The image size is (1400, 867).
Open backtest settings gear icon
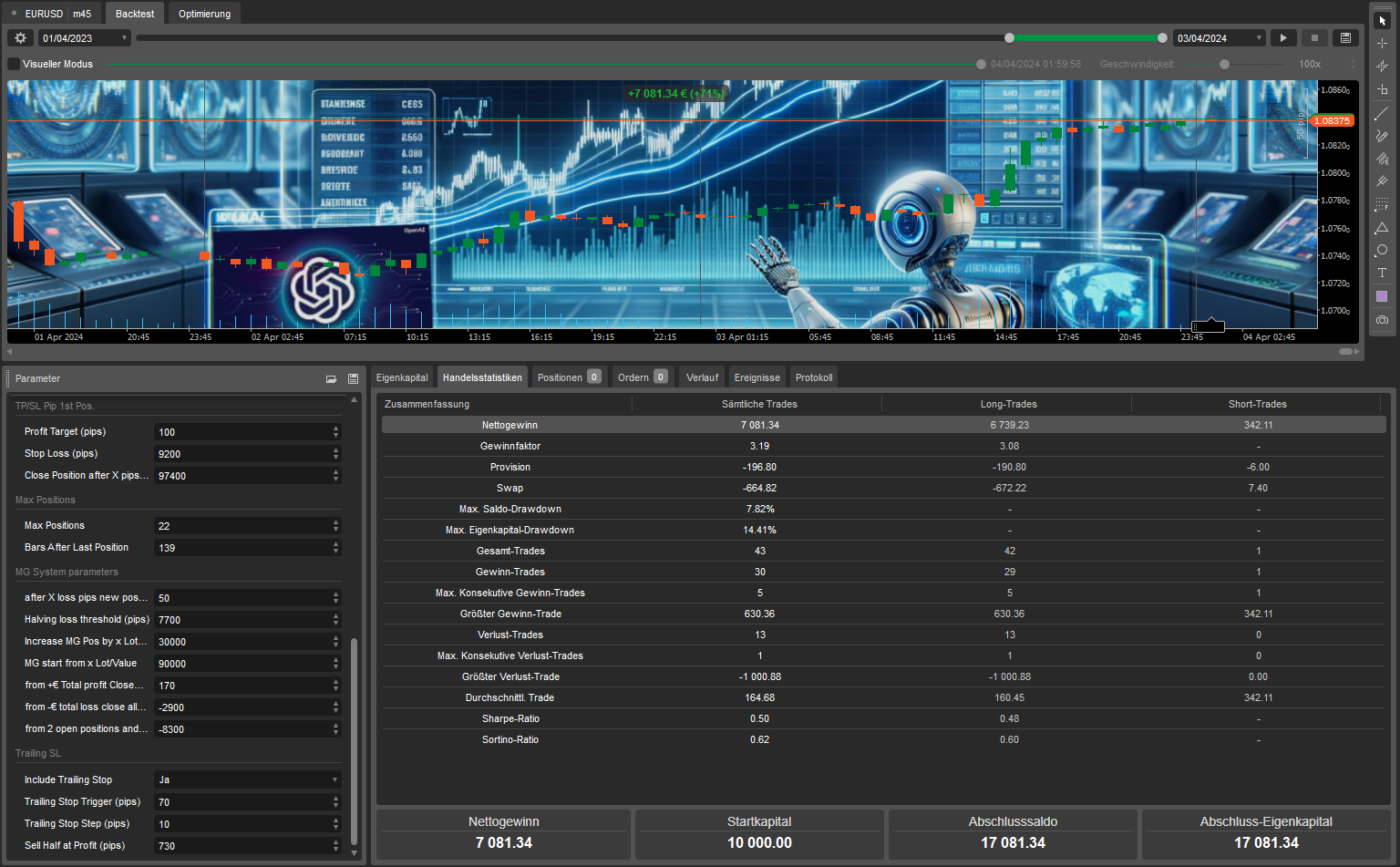(x=20, y=38)
